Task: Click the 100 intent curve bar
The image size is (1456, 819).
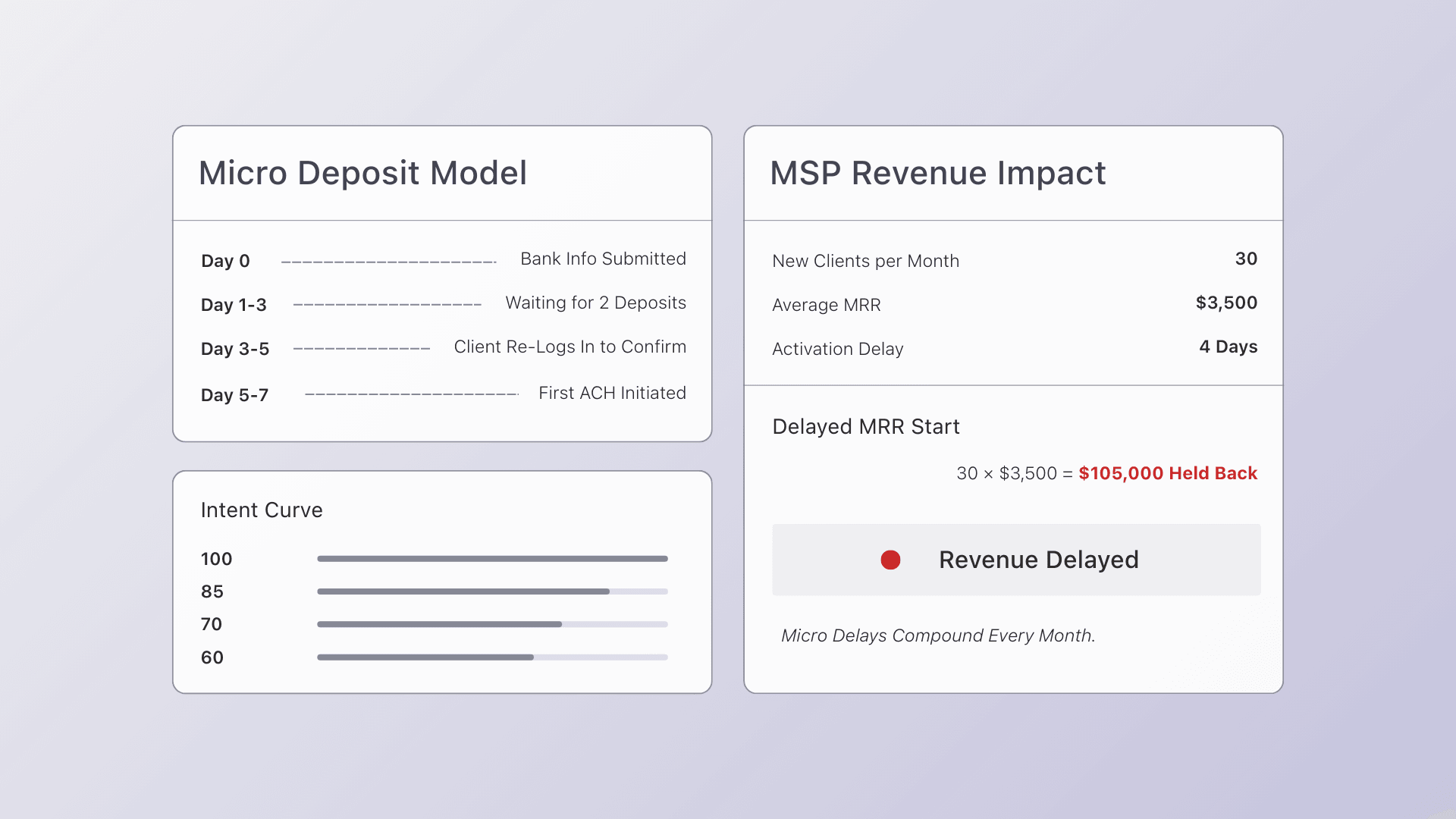Action: click(x=492, y=559)
